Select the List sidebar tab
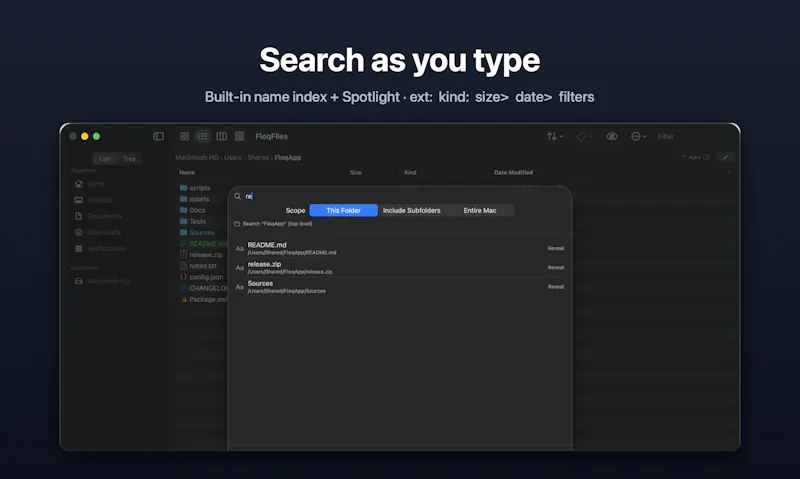This screenshot has height=479, width=800. (x=105, y=159)
